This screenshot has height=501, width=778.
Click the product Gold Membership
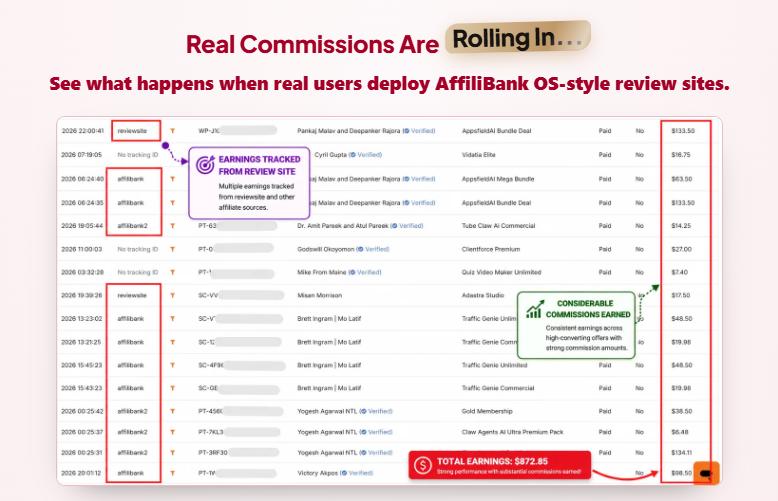click(487, 411)
